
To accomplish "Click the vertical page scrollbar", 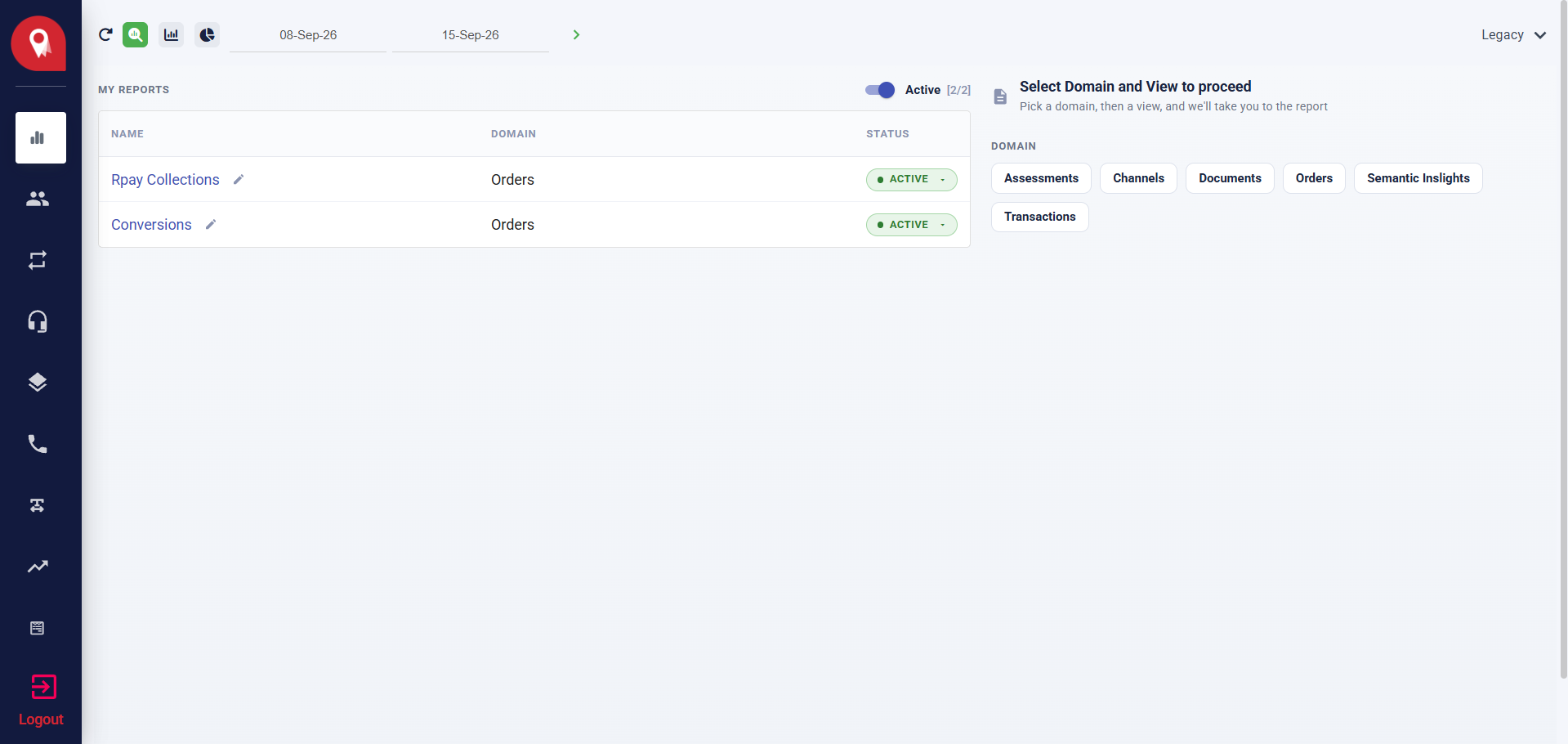I will [x=1563, y=339].
